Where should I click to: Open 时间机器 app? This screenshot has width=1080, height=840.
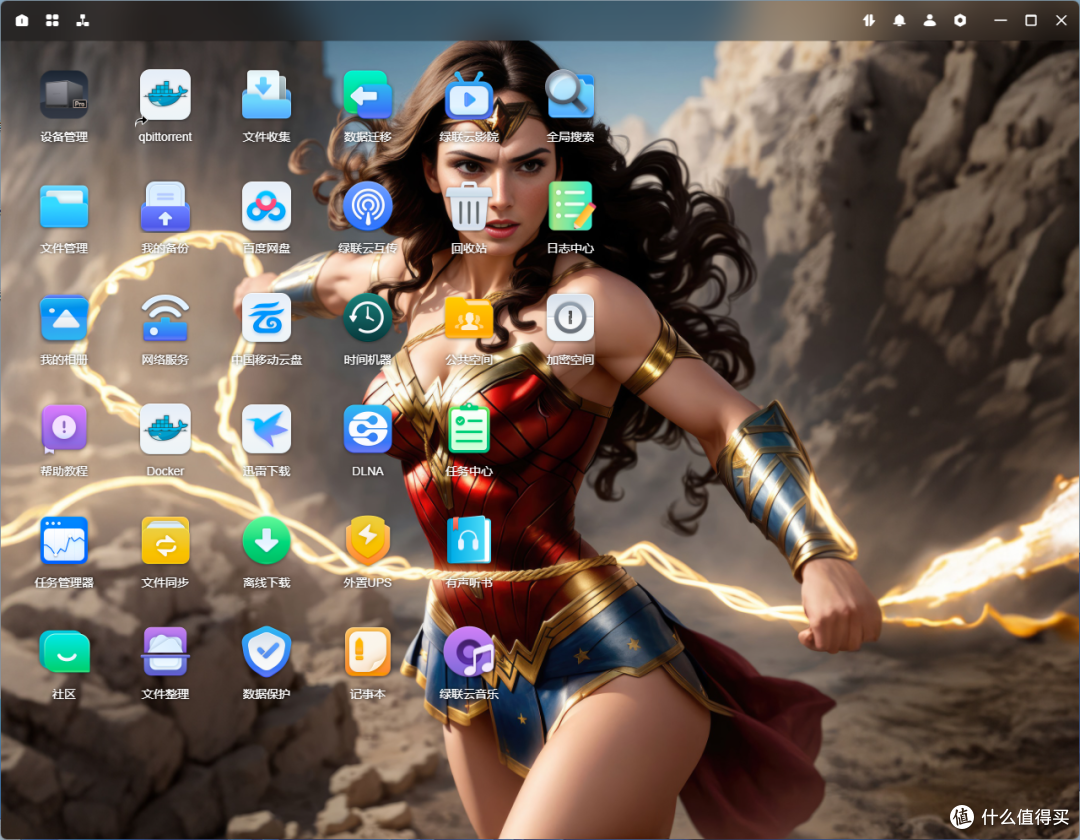[368, 318]
